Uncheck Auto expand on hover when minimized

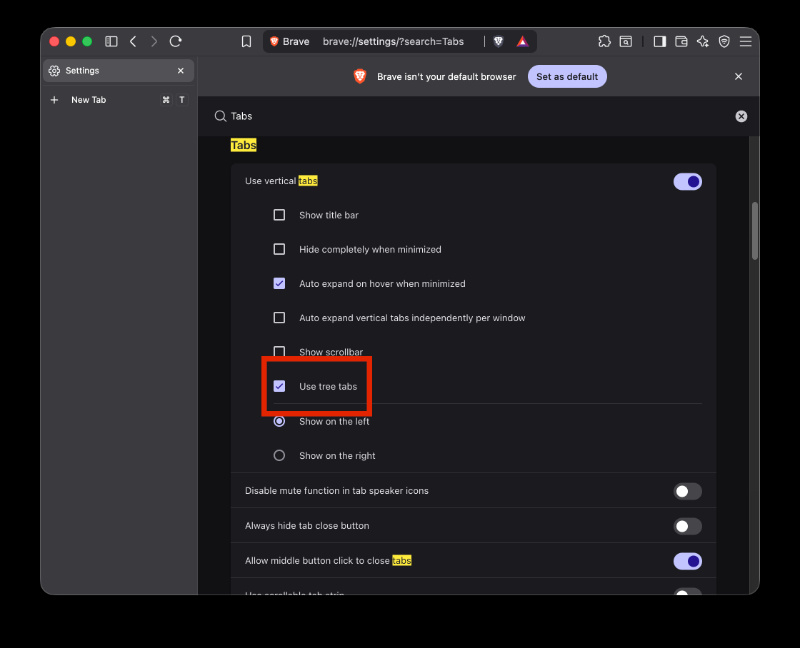279,283
